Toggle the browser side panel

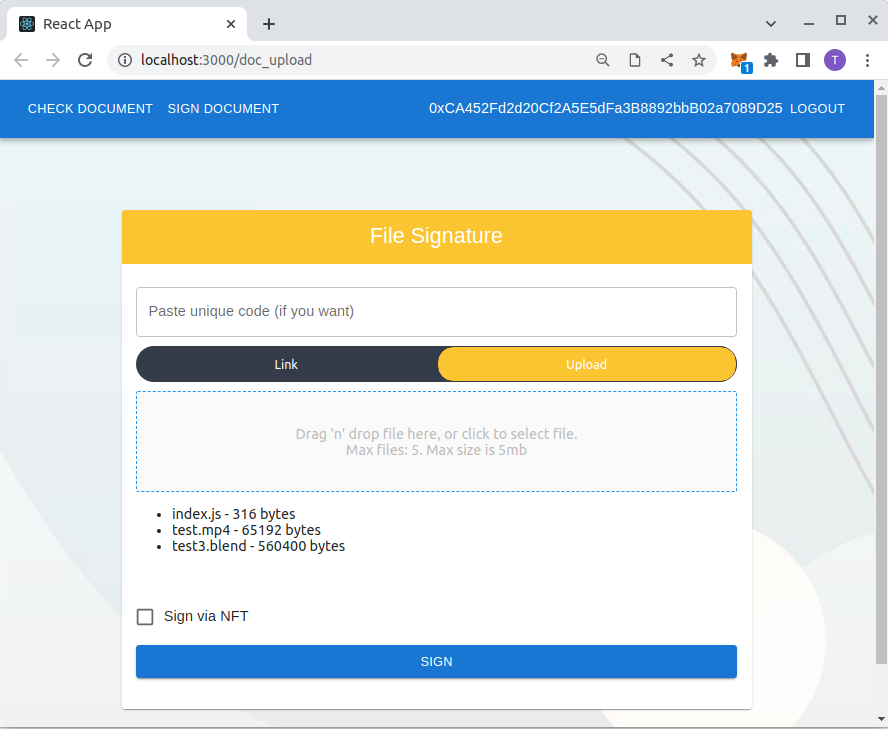802,60
